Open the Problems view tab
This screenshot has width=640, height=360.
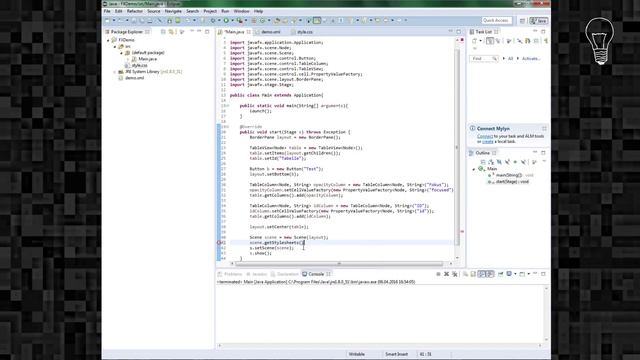230,274
